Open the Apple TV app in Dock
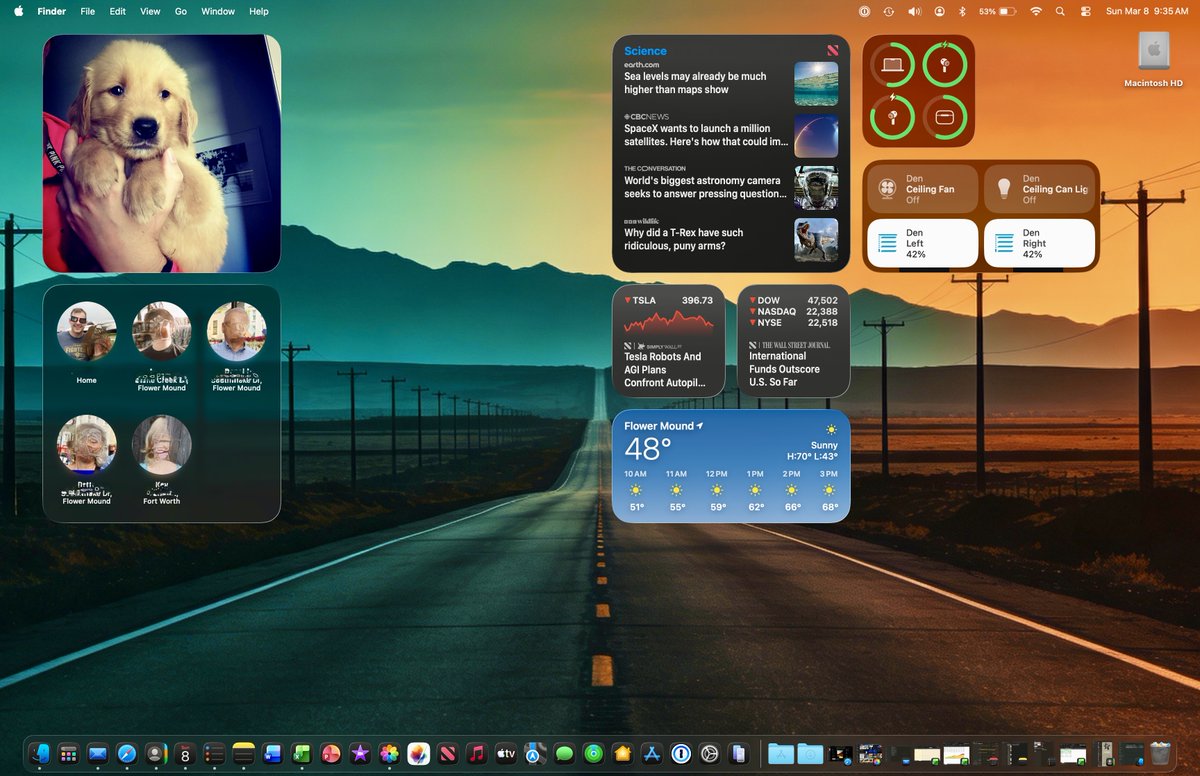This screenshot has width=1200, height=776. click(x=506, y=754)
